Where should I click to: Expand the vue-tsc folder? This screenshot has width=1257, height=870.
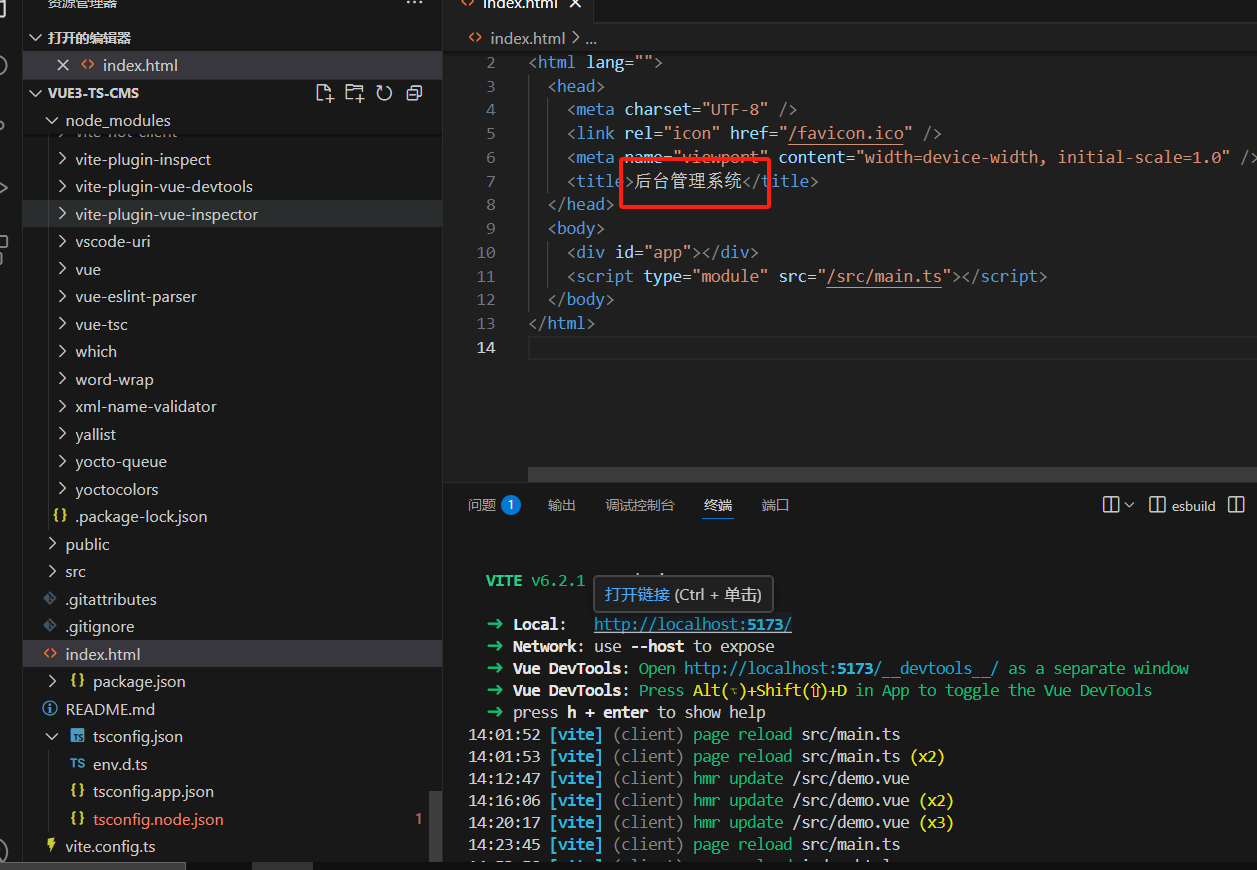(62, 324)
